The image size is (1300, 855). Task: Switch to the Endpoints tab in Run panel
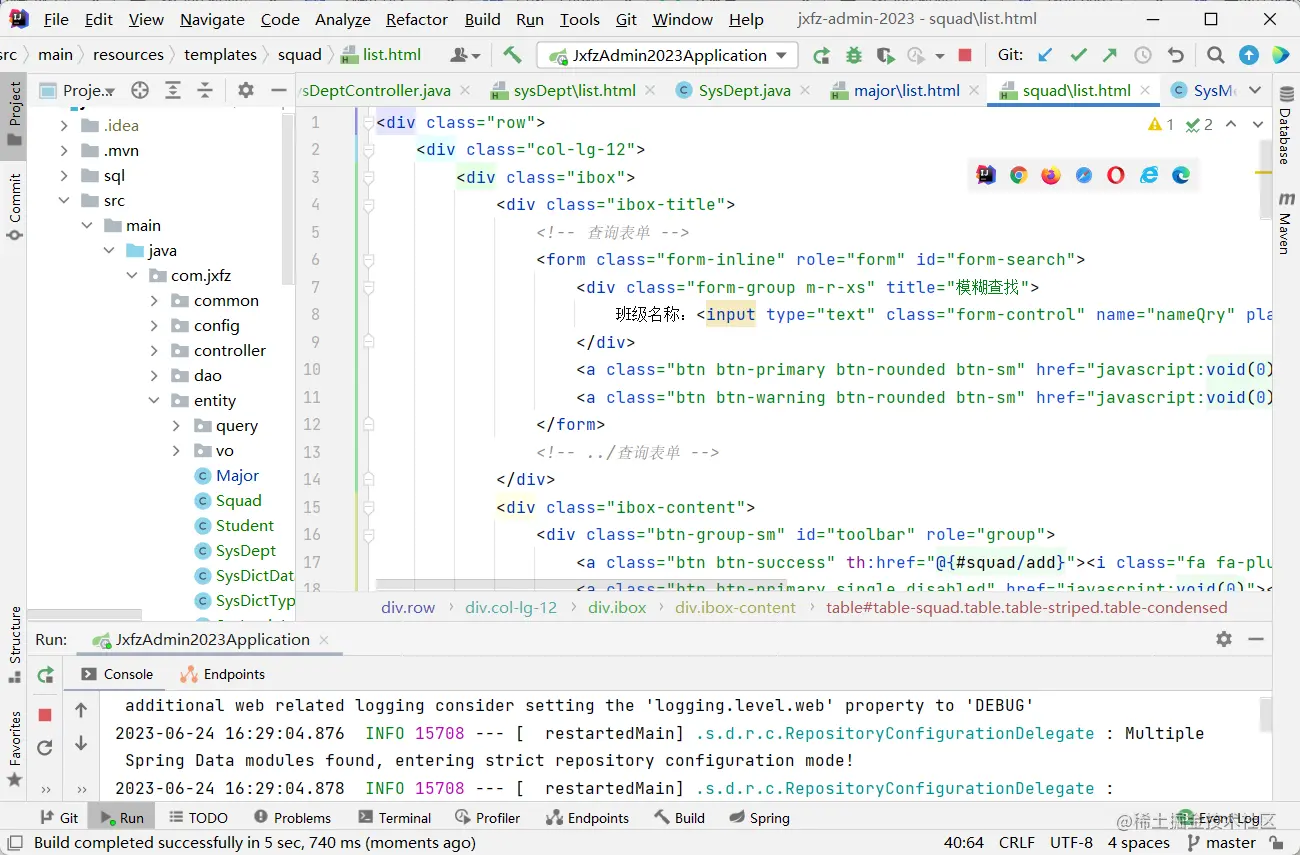tap(223, 675)
